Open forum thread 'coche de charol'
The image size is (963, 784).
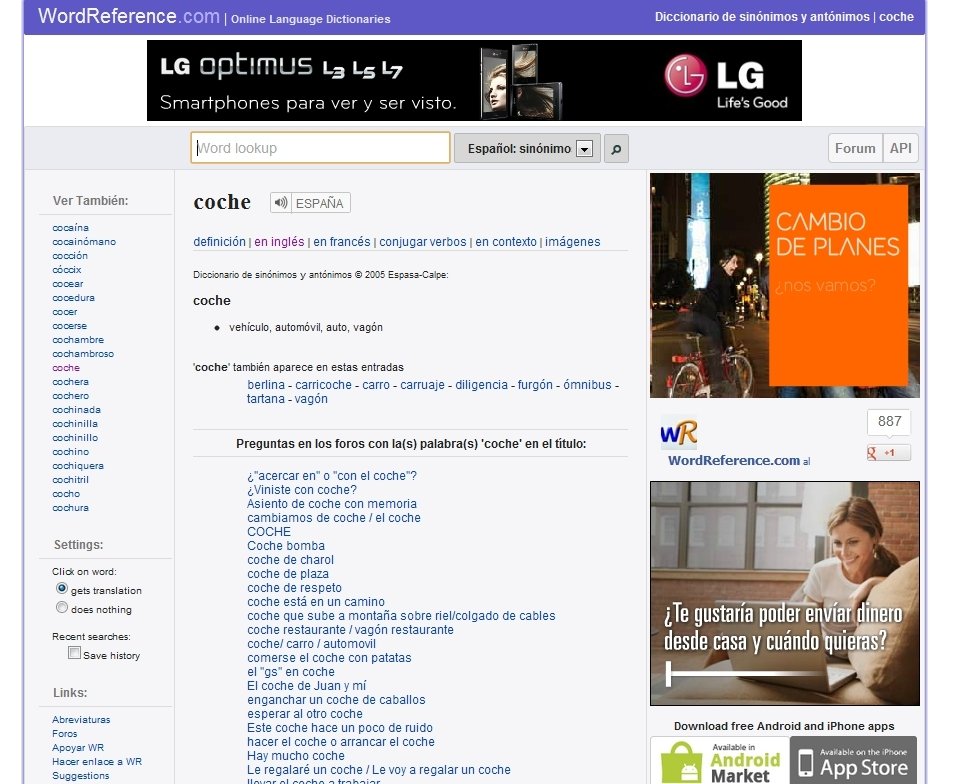290,560
